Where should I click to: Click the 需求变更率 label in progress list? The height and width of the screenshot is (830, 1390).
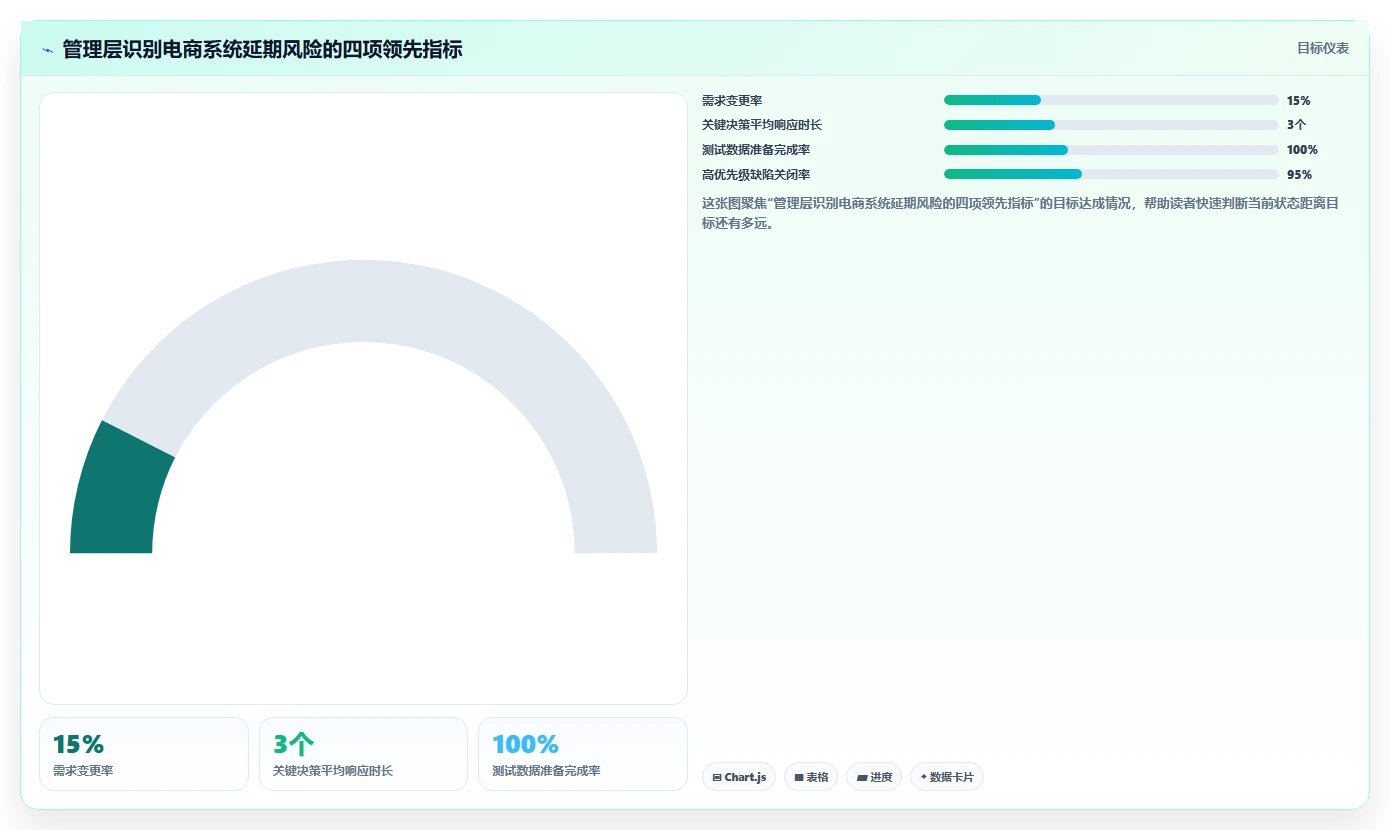732,100
